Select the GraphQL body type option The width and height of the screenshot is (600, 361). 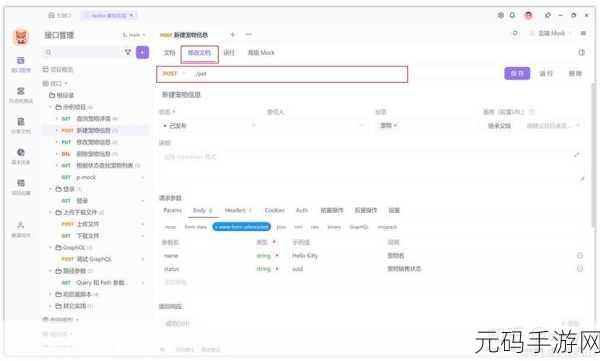[359, 227]
